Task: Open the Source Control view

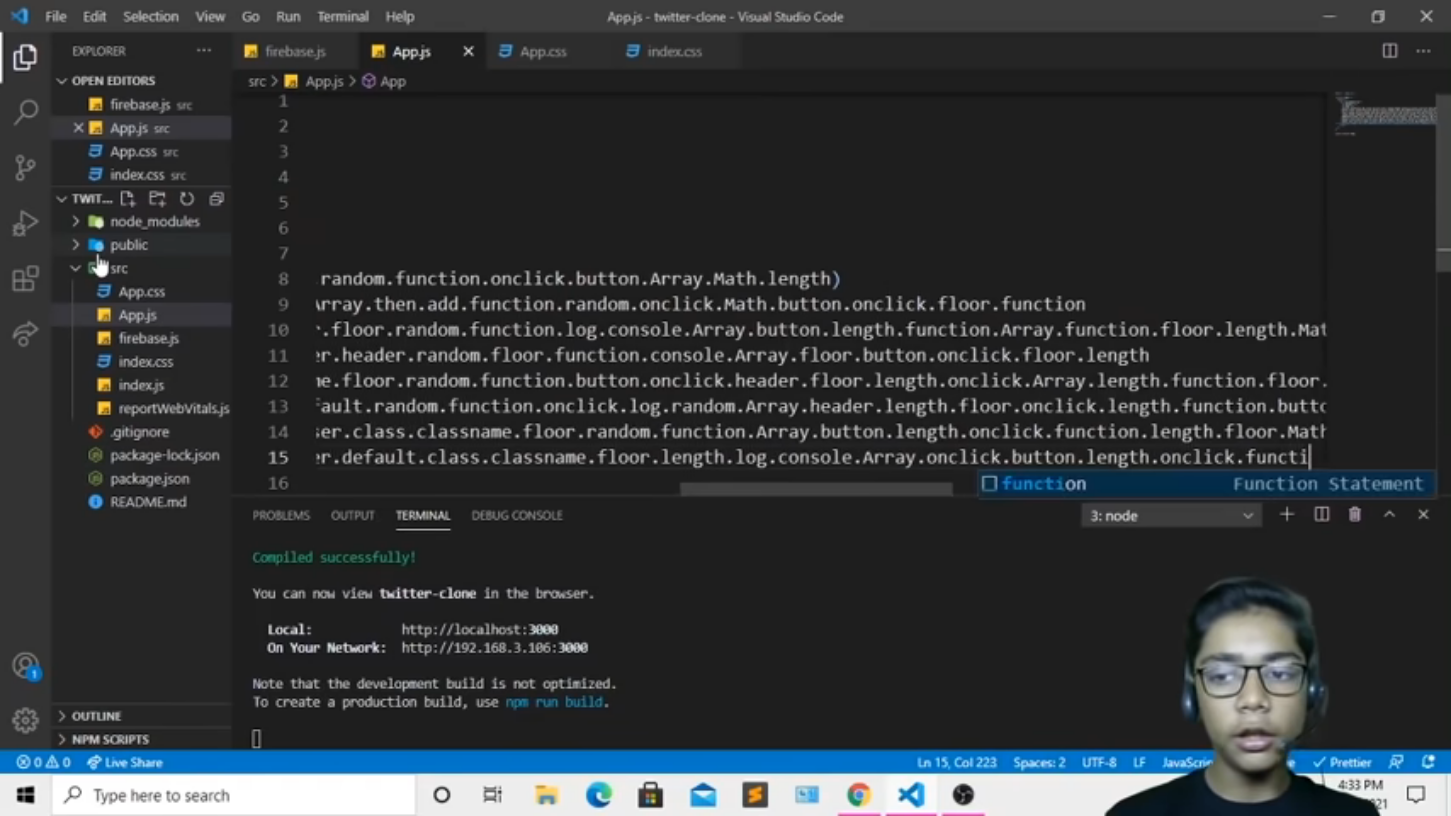Action: click(25, 167)
